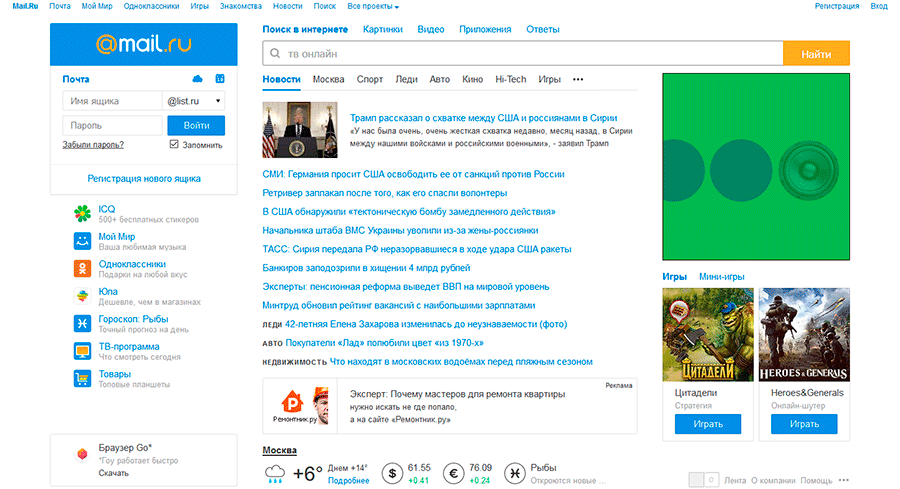Open the ТВ-программа television icon
The height and width of the screenshot is (489, 900).
pyautogui.click(x=82, y=350)
